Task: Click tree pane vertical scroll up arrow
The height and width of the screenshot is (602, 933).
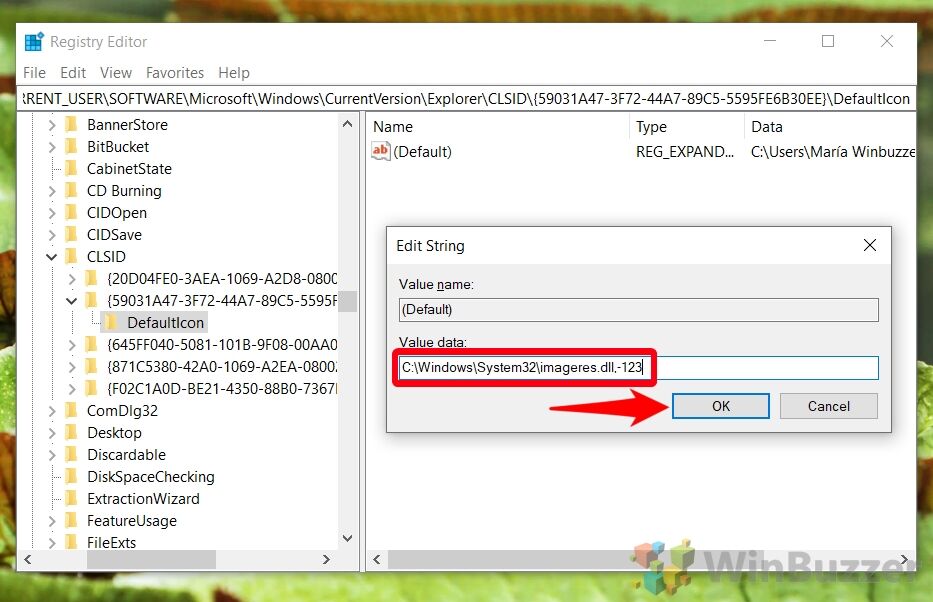Action: point(347,124)
